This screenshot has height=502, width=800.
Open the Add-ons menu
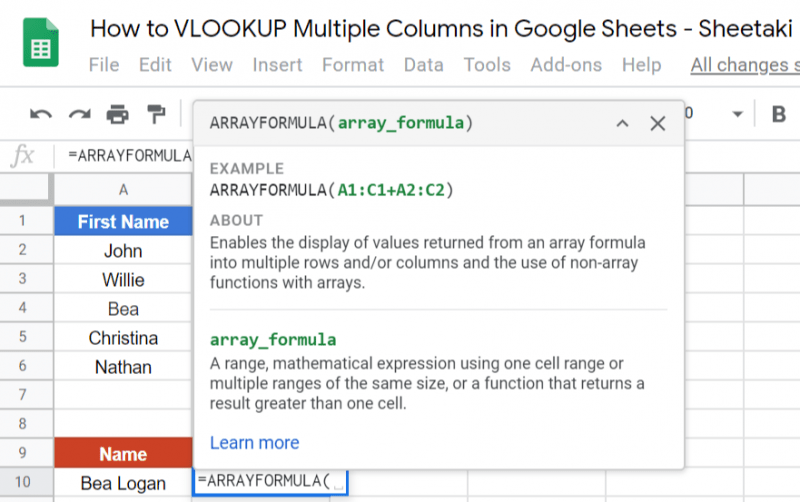tap(567, 65)
